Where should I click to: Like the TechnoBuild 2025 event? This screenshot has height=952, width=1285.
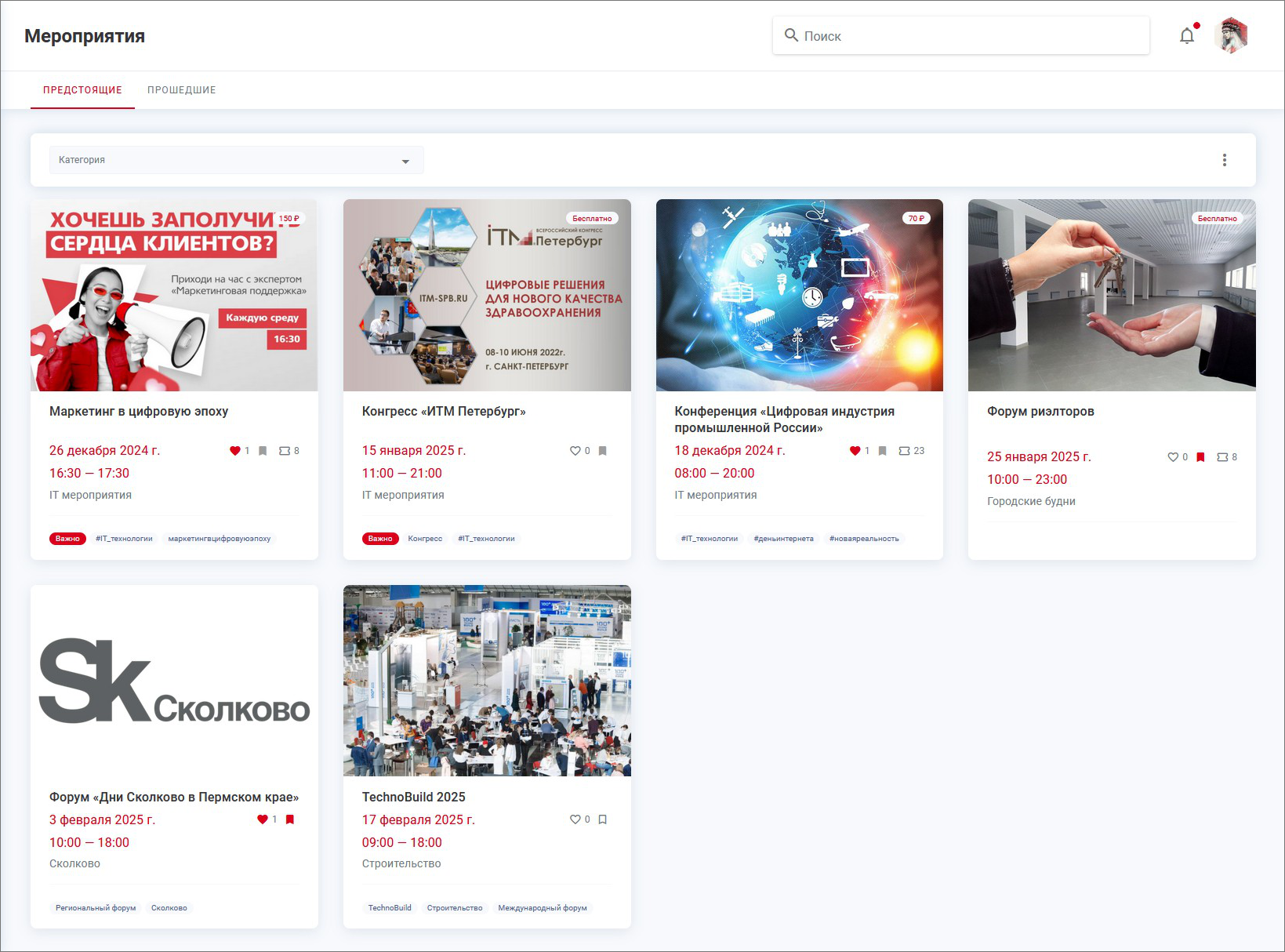coord(575,819)
